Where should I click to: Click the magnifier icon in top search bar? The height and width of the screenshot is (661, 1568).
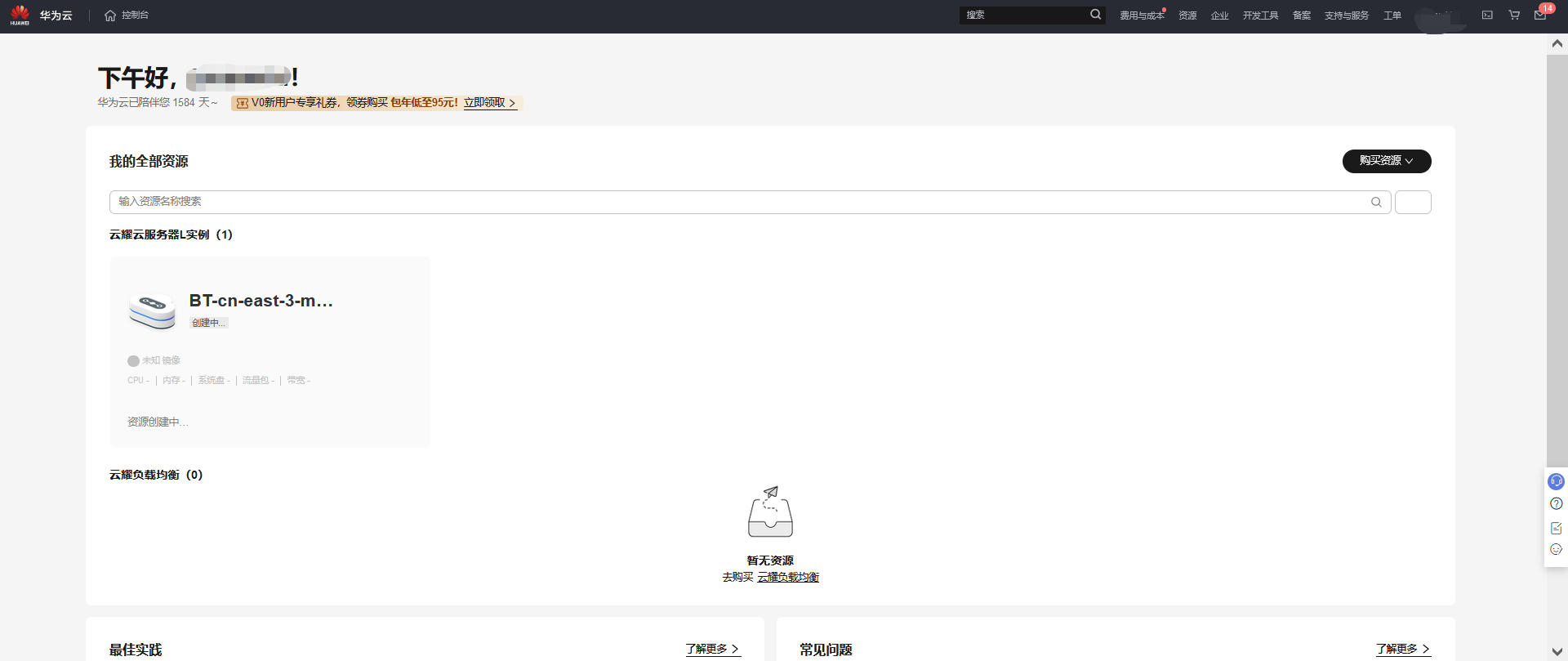coord(1095,15)
